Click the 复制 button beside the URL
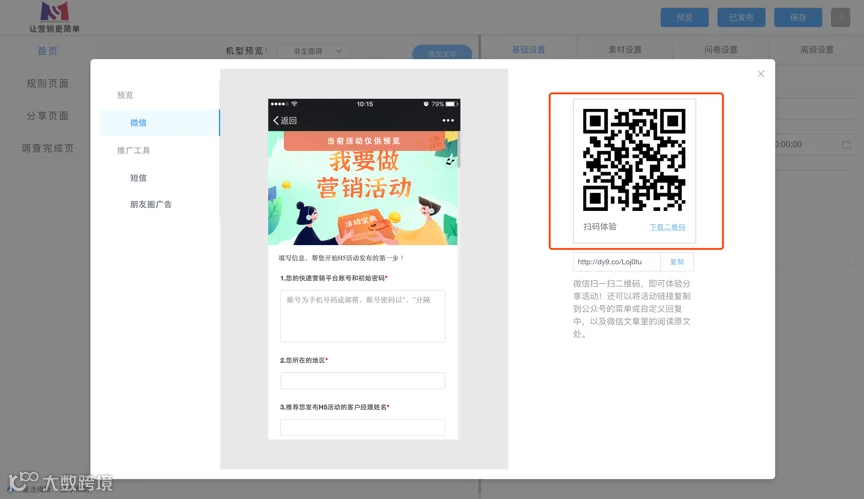The height and width of the screenshot is (499, 864). 677,262
